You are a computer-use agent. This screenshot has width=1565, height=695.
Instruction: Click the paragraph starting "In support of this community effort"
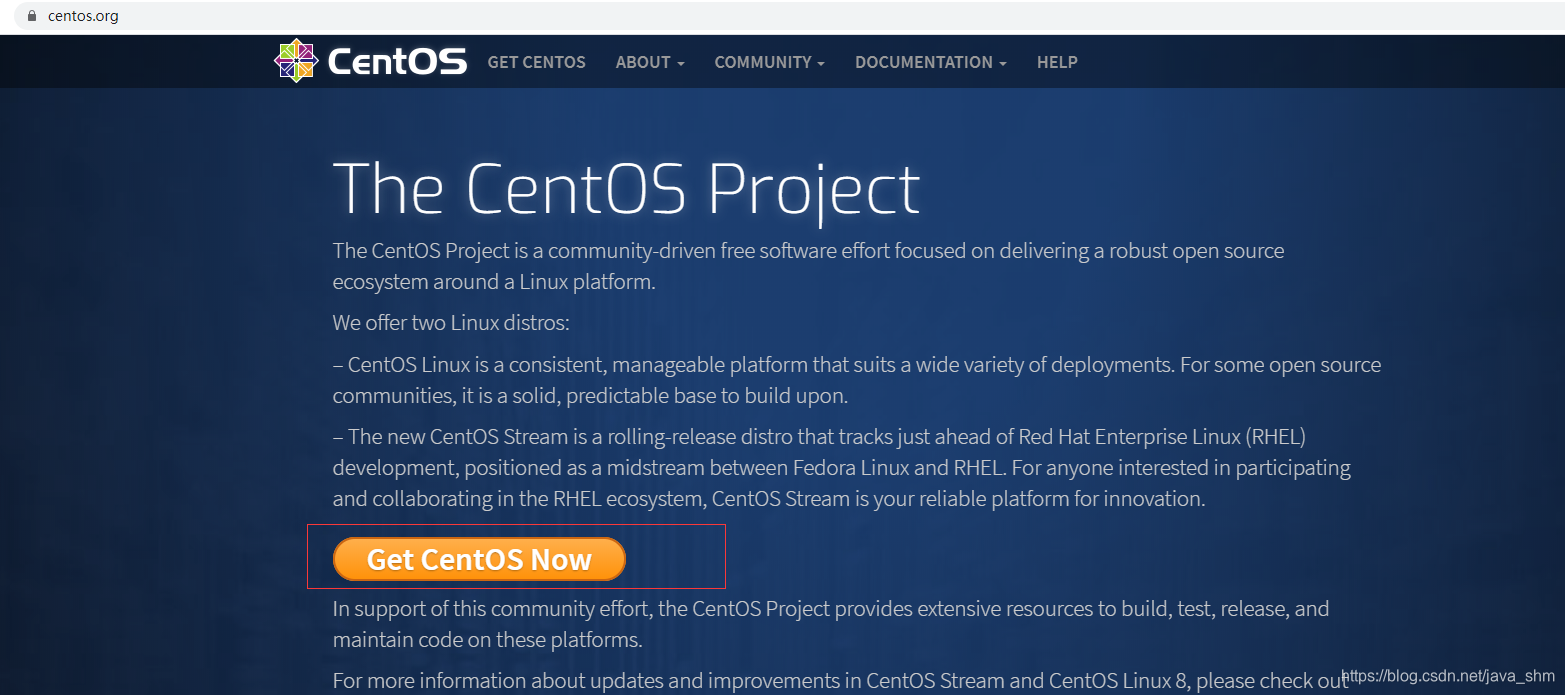[831, 623]
